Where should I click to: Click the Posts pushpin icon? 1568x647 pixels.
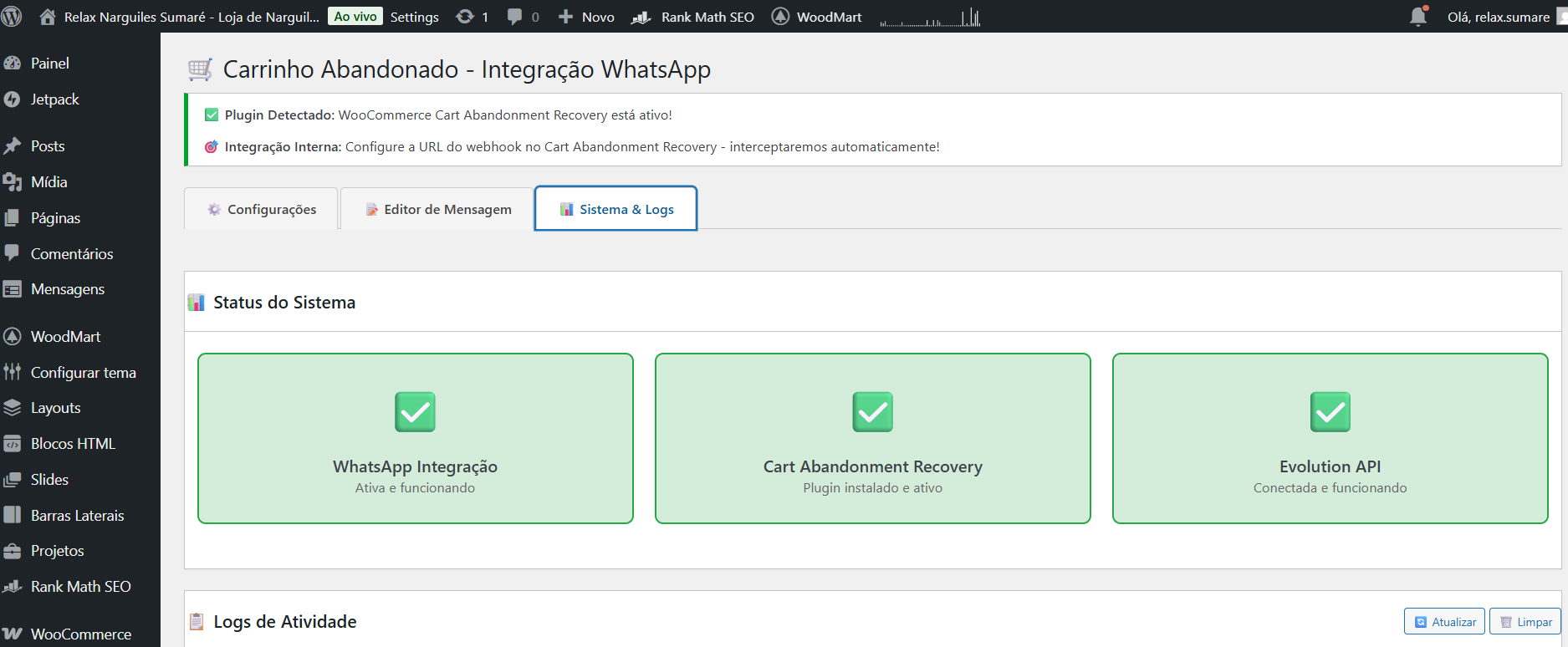13,146
